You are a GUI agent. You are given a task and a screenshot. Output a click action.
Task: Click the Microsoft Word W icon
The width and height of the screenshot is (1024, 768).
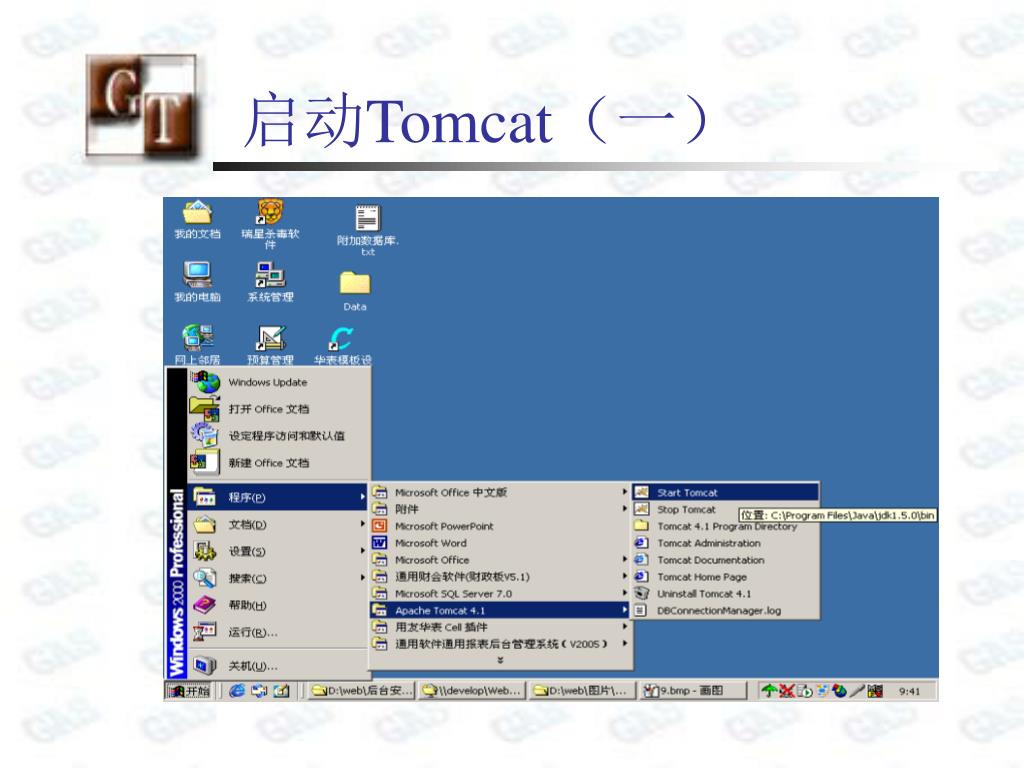pyautogui.click(x=379, y=543)
